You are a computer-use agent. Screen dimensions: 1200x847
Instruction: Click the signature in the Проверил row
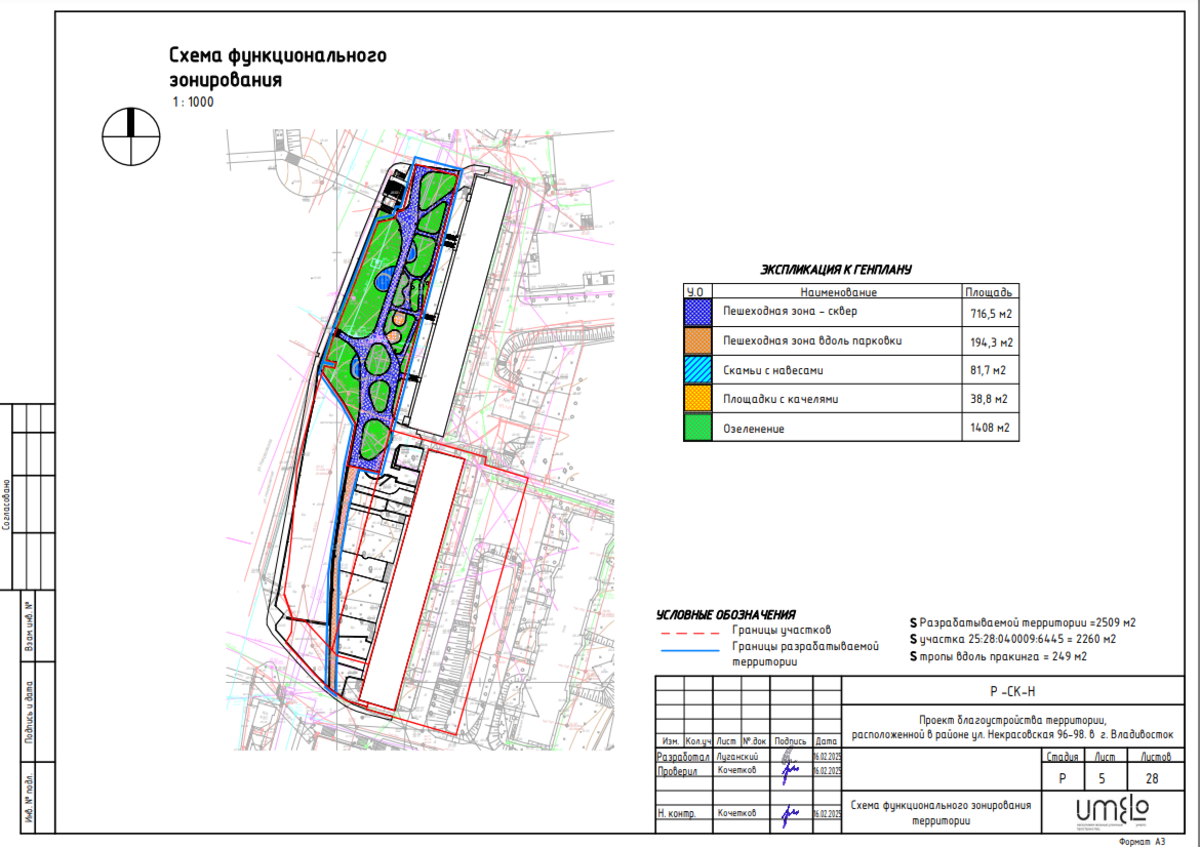click(789, 771)
